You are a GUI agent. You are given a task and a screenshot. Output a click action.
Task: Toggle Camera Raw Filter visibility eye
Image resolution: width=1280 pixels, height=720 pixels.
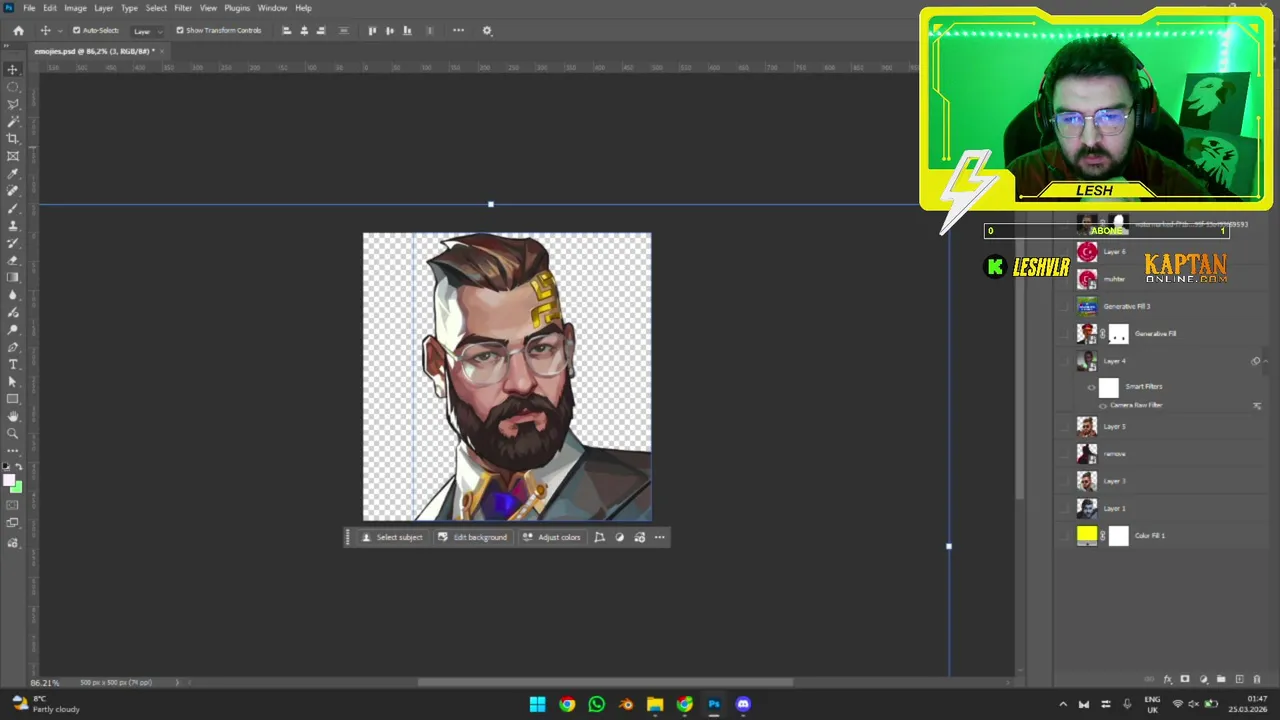[x=1103, y=405]
